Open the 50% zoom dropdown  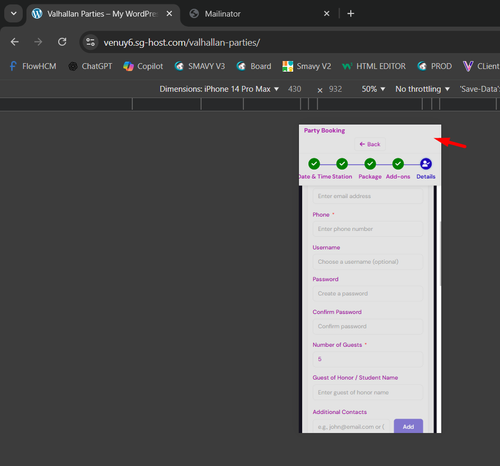coord(373,89)
